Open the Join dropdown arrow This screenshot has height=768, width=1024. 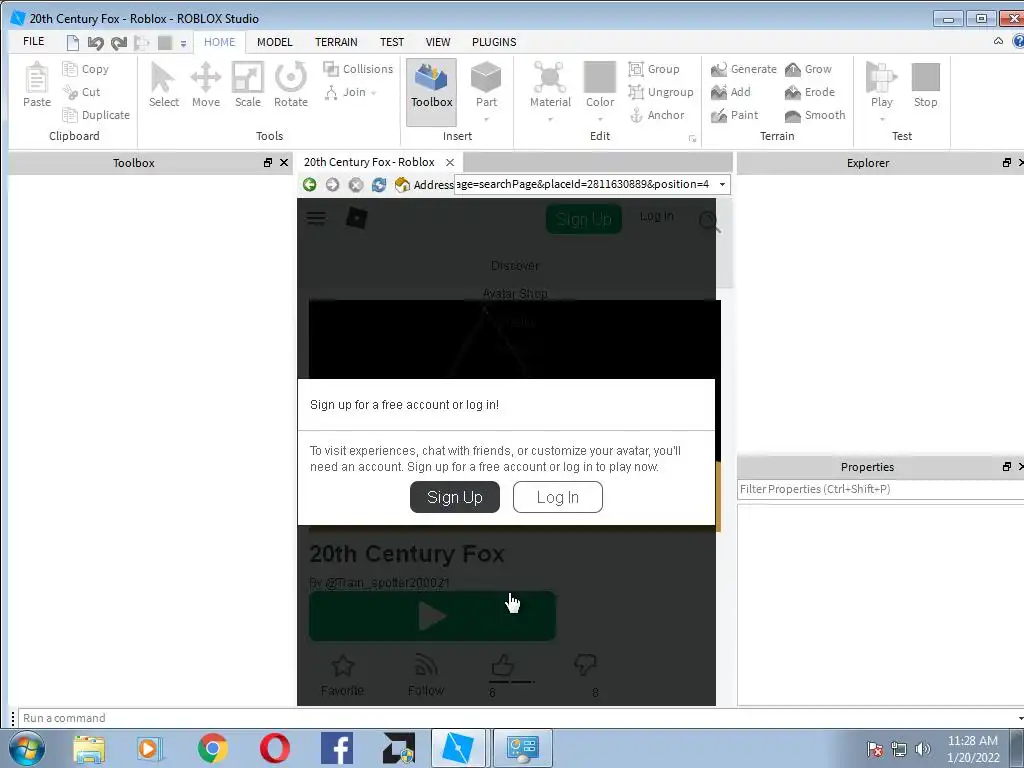(x=374, y=93)
